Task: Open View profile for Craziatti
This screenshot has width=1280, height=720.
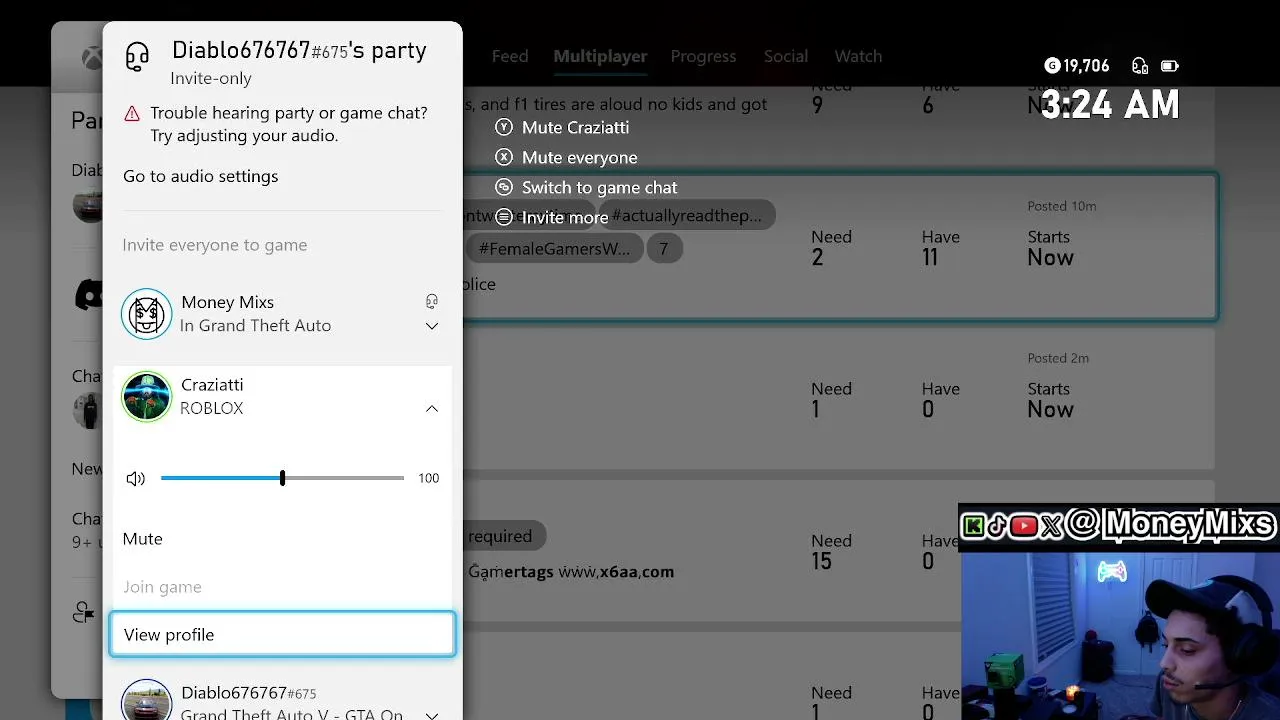Action: point(282,635)
